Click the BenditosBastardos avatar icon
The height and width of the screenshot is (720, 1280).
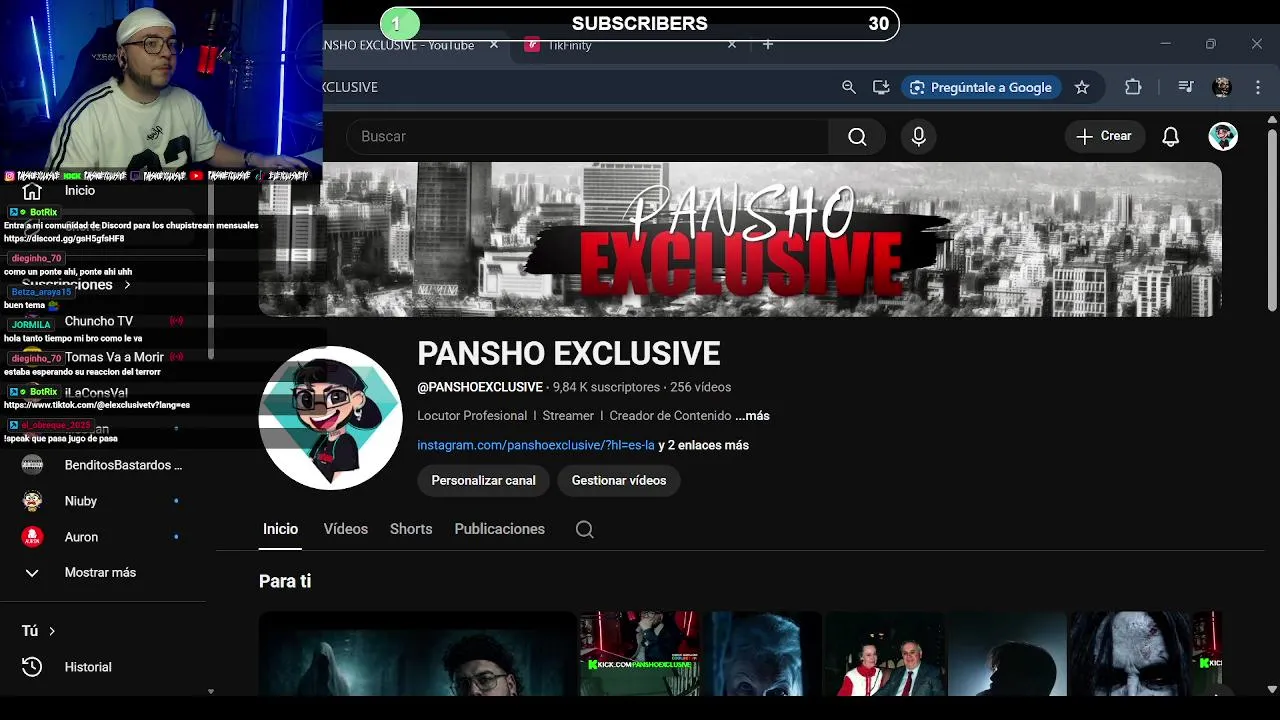(32, 465)
